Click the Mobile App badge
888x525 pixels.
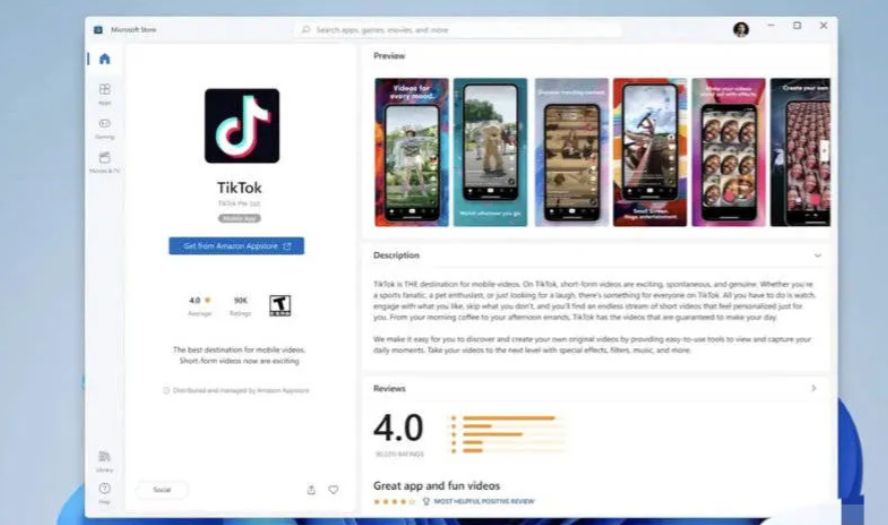pos(240,218)
